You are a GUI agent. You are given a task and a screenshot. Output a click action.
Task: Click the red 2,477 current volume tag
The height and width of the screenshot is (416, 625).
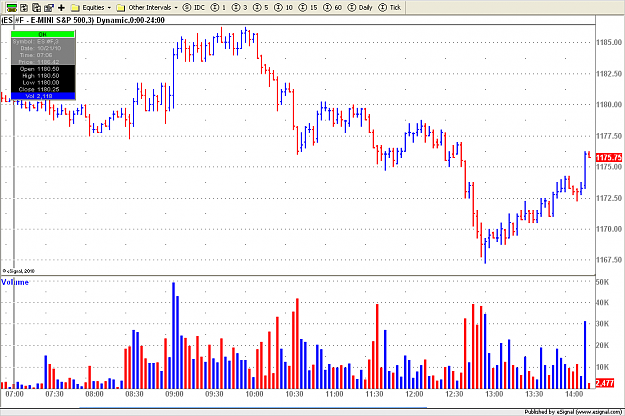(605, 383)
